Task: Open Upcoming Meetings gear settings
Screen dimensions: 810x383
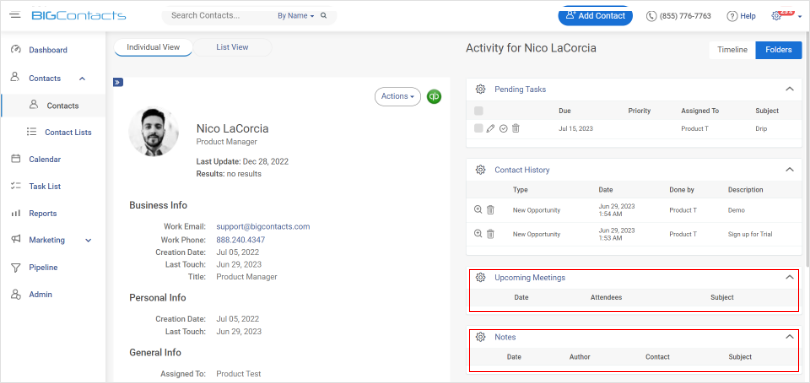Action: pos(480,277)
